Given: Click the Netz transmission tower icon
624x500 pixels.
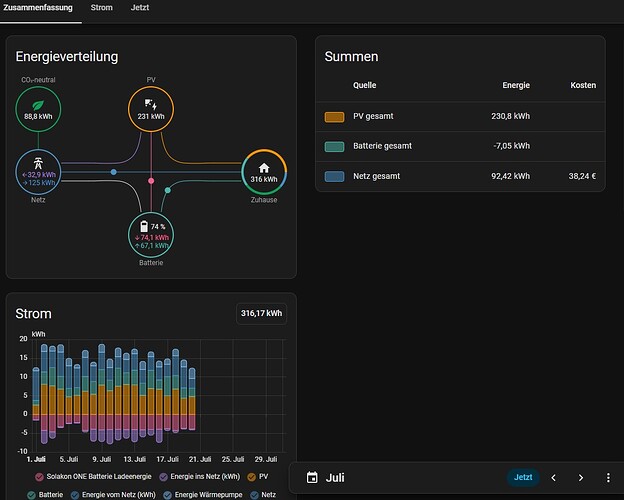Looking at the screenshot, I should (38, 163).
